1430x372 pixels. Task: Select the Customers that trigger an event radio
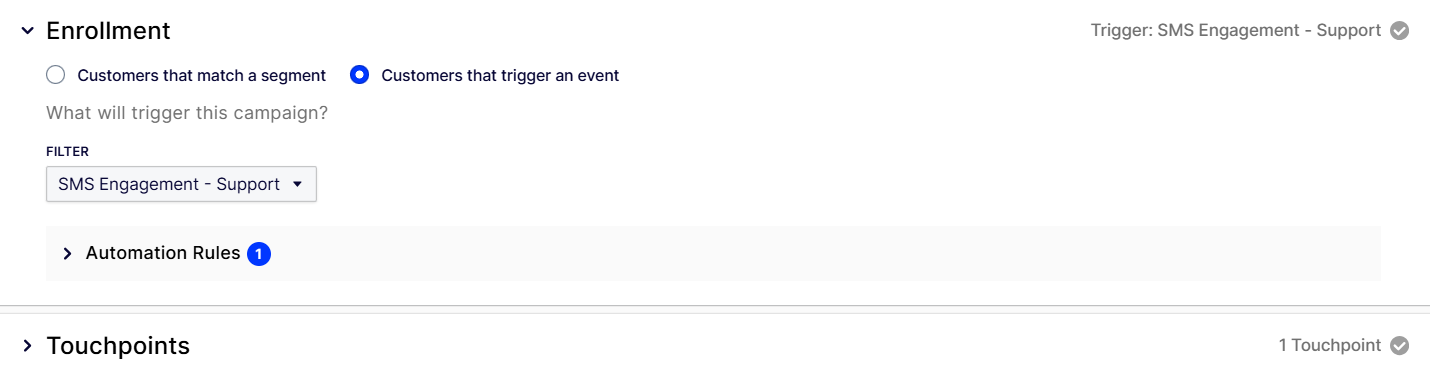[360, 75]
